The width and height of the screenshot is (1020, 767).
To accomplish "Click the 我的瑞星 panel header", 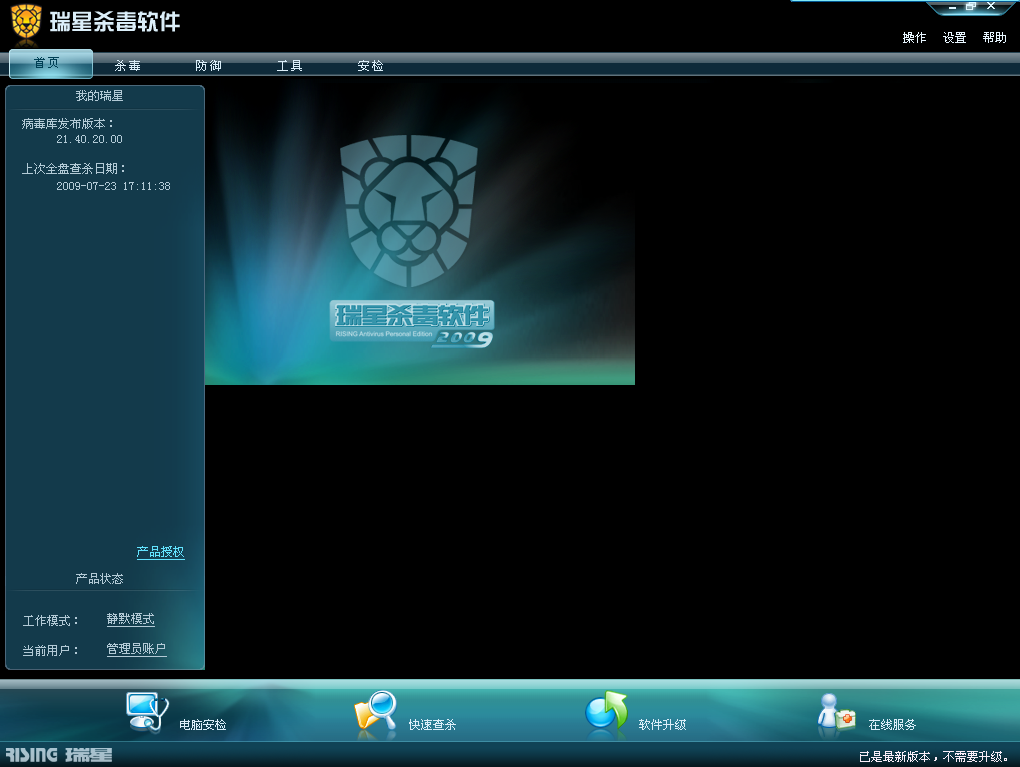I will click(99, 96).
